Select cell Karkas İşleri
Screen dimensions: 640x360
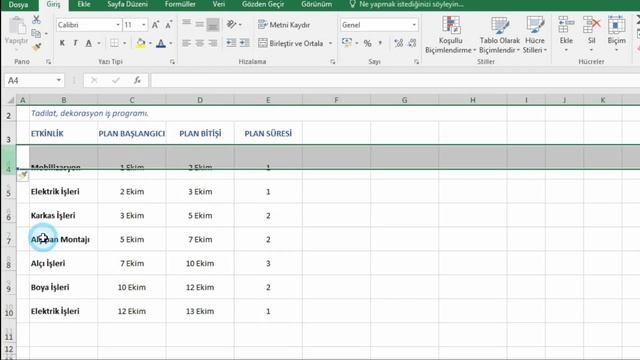tap(63, 216)
